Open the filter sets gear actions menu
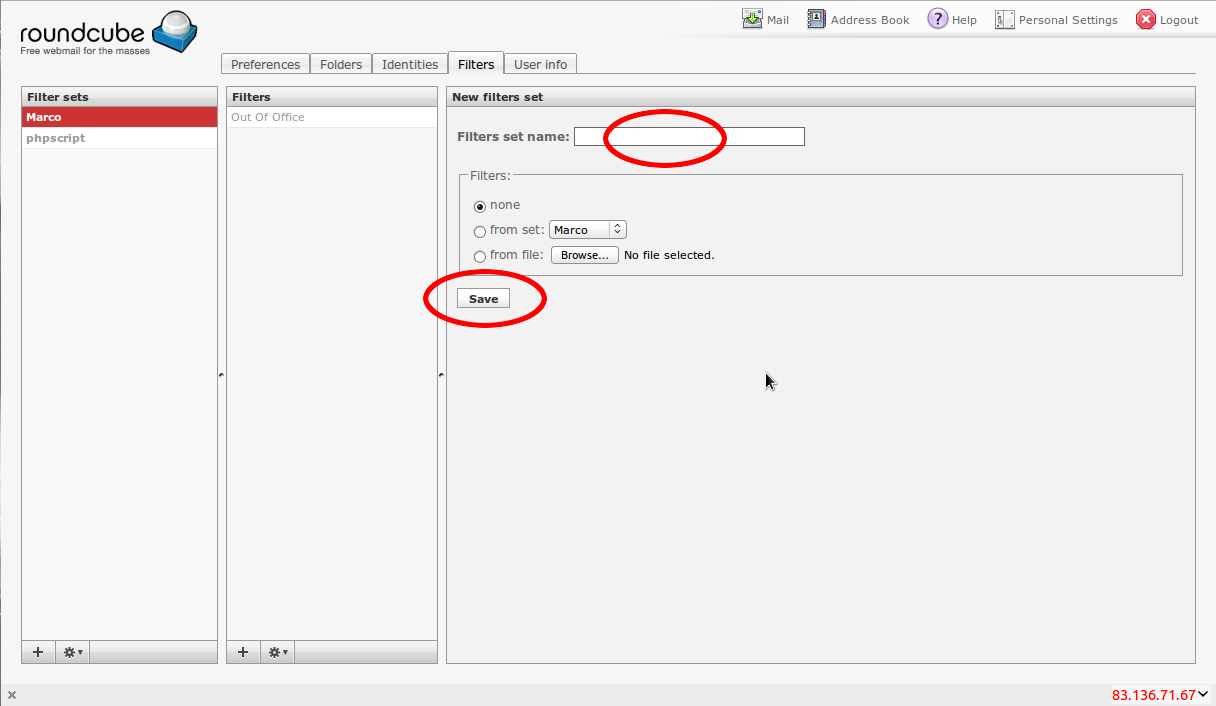 (x=73, y=652)
